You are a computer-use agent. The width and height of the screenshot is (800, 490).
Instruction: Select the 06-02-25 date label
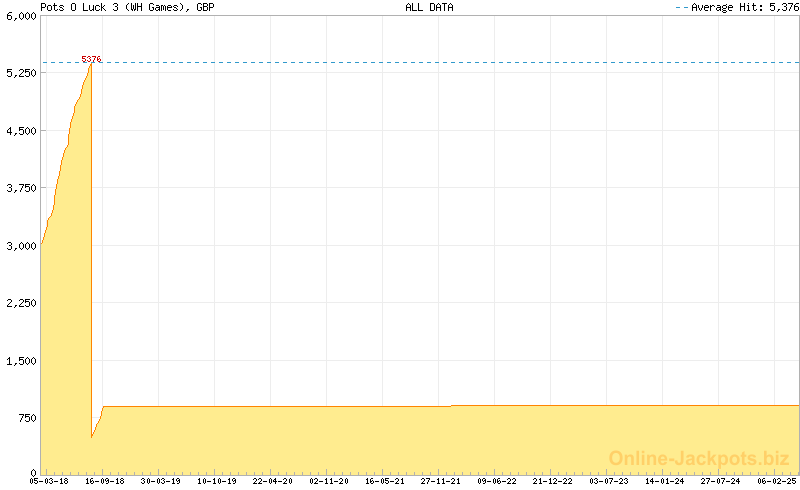775,481
